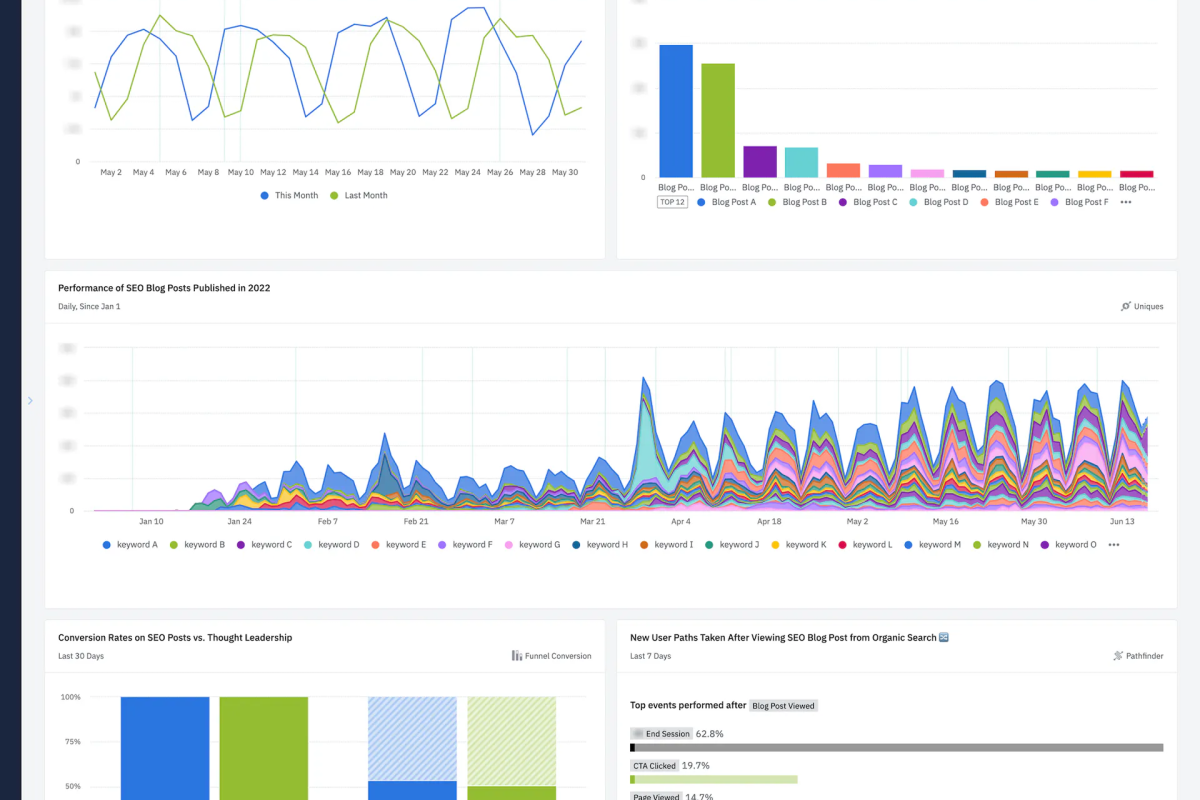
Task: Click the Funnel Conversion chart-type icon
Action: 517,656
